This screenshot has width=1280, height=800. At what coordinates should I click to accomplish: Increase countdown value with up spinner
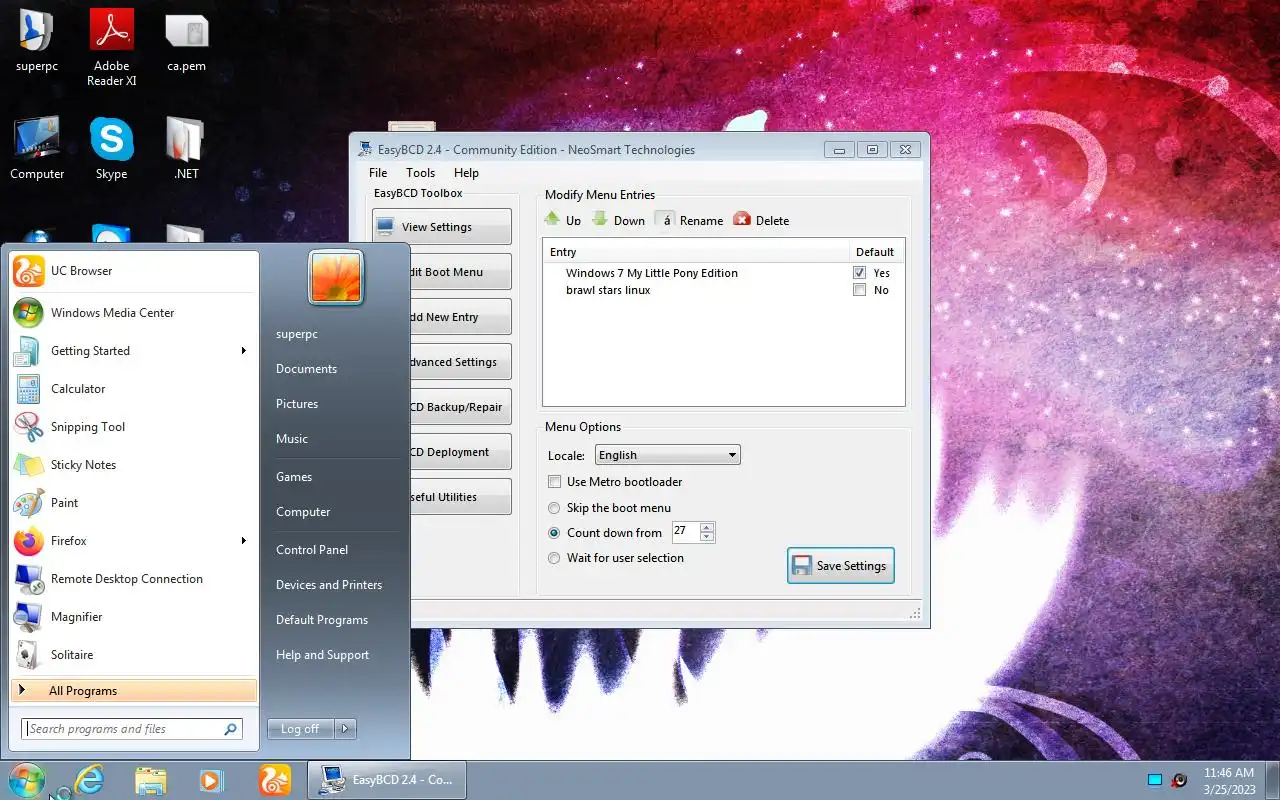(x=707, y=527)
